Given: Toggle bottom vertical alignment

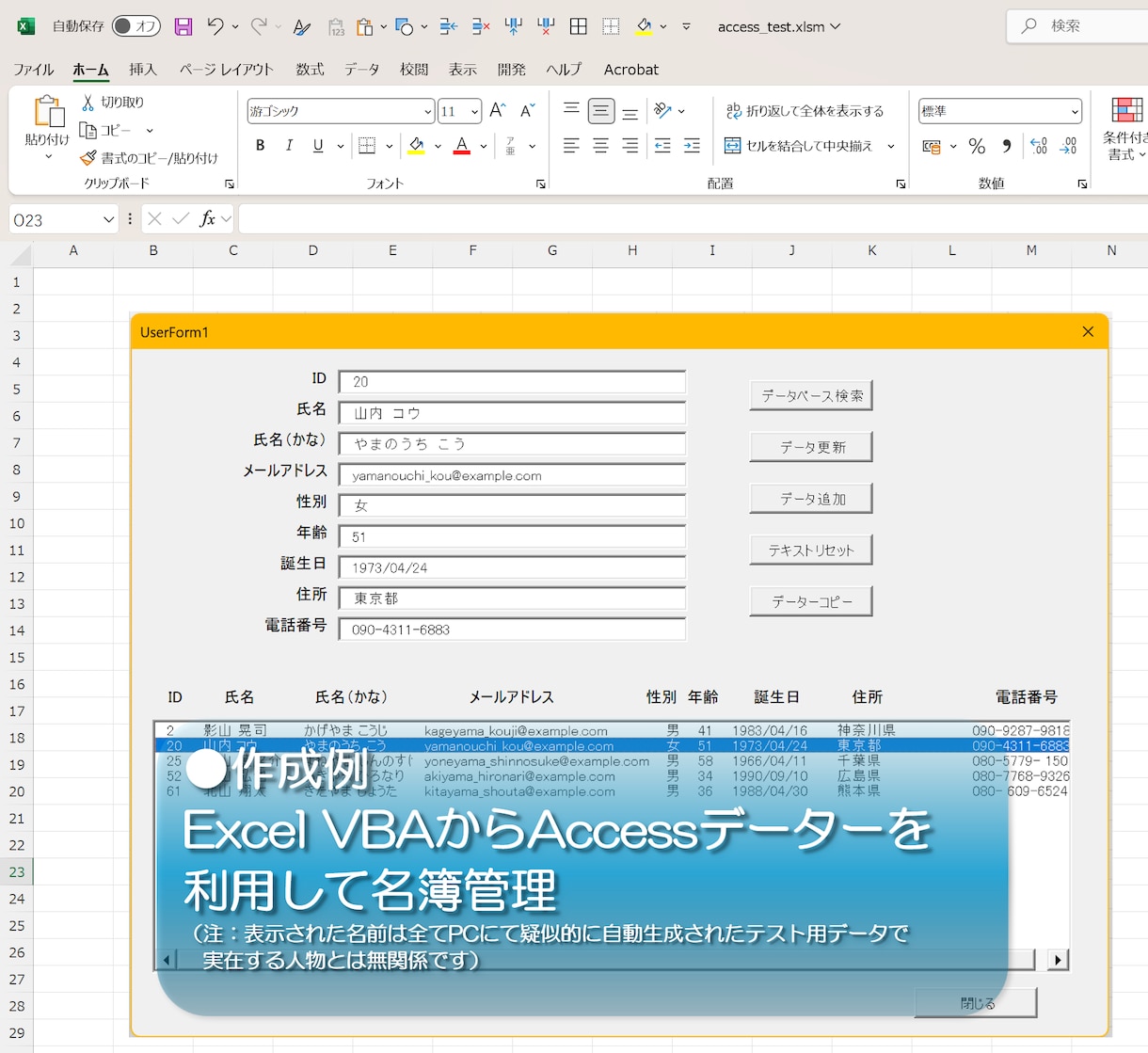Looking at the screenshot, I should (630, 111).
